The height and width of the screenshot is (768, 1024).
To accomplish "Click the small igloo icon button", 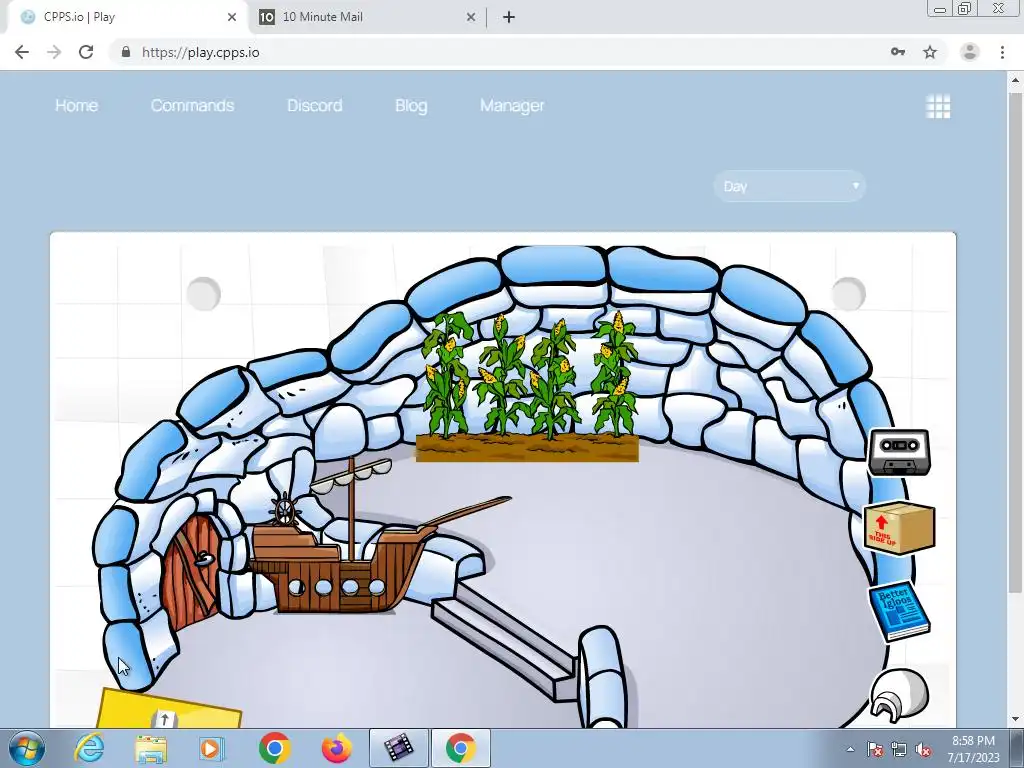I will click(899, 694).
